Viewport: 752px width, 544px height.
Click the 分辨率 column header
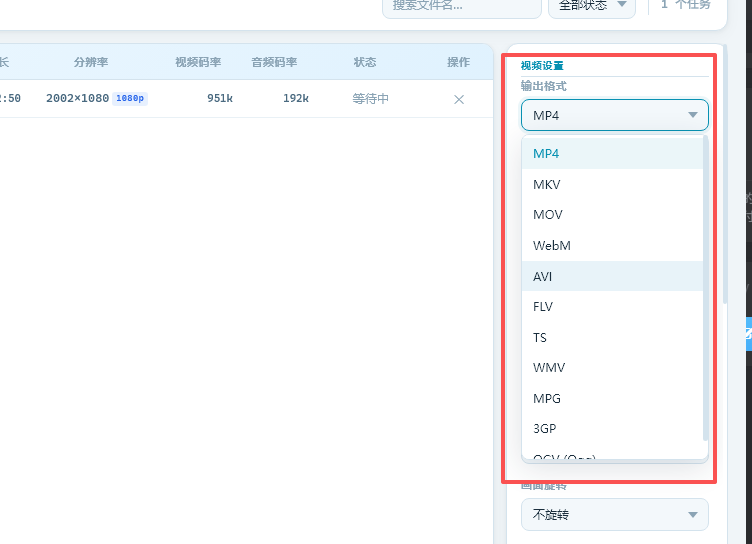pyautogui.click(x=90, y=62)
